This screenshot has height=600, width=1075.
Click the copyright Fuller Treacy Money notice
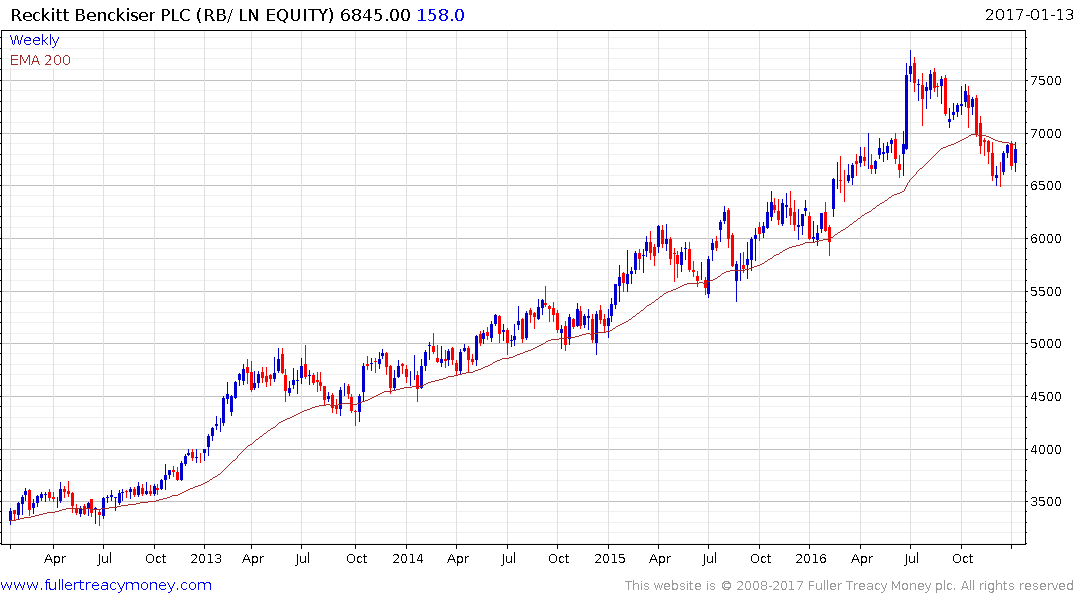click(849, 586)
